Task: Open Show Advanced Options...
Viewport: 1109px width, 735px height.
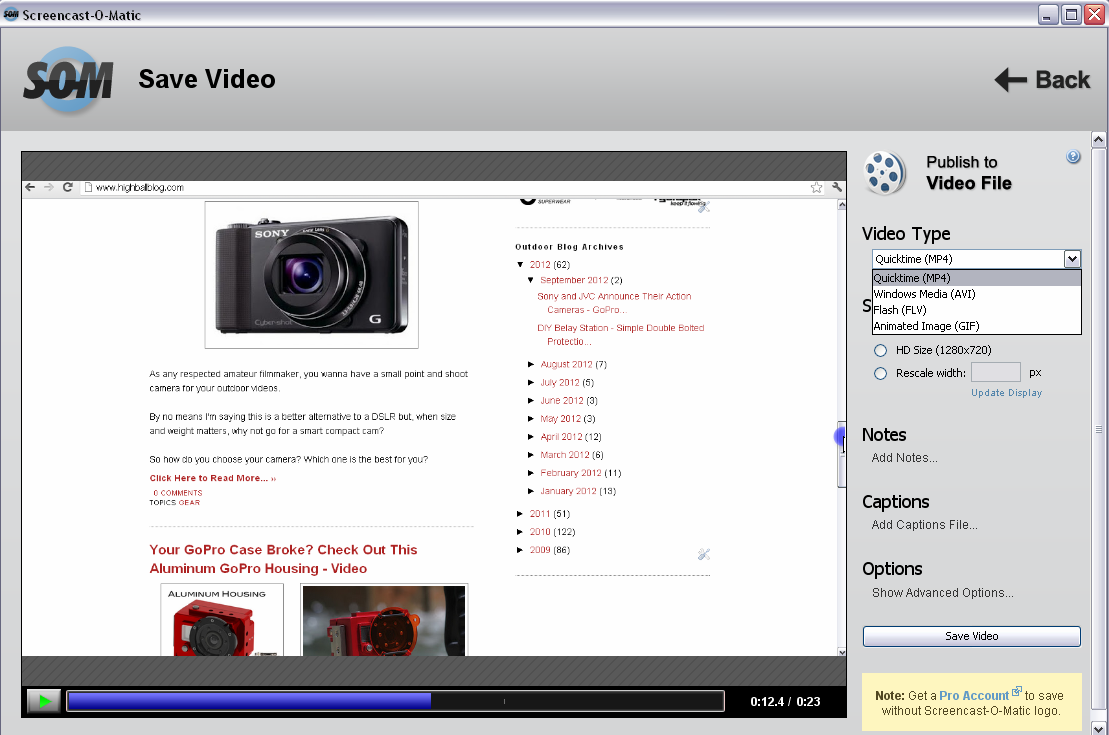Action: click(x=942, y=593)
